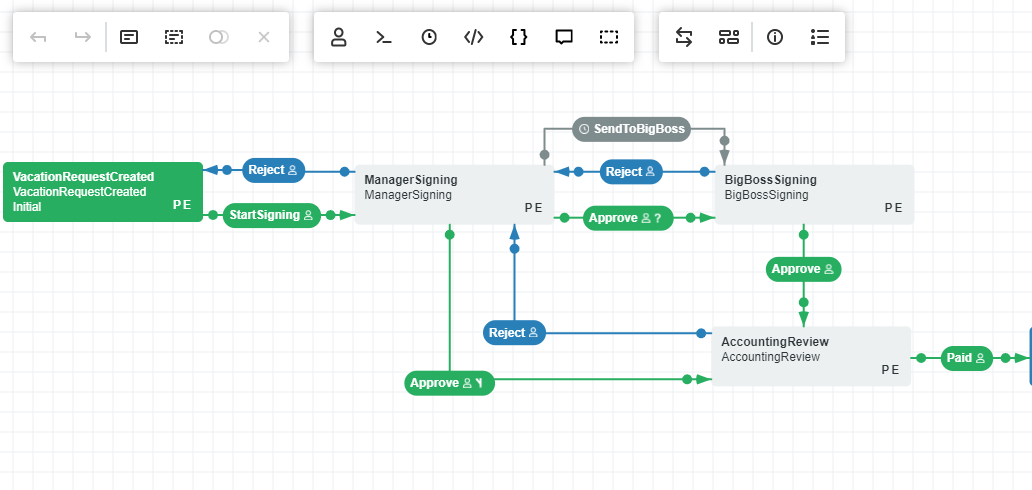Select Reject transition between BigBossSigning and ManagerSigning

(631, 172)
